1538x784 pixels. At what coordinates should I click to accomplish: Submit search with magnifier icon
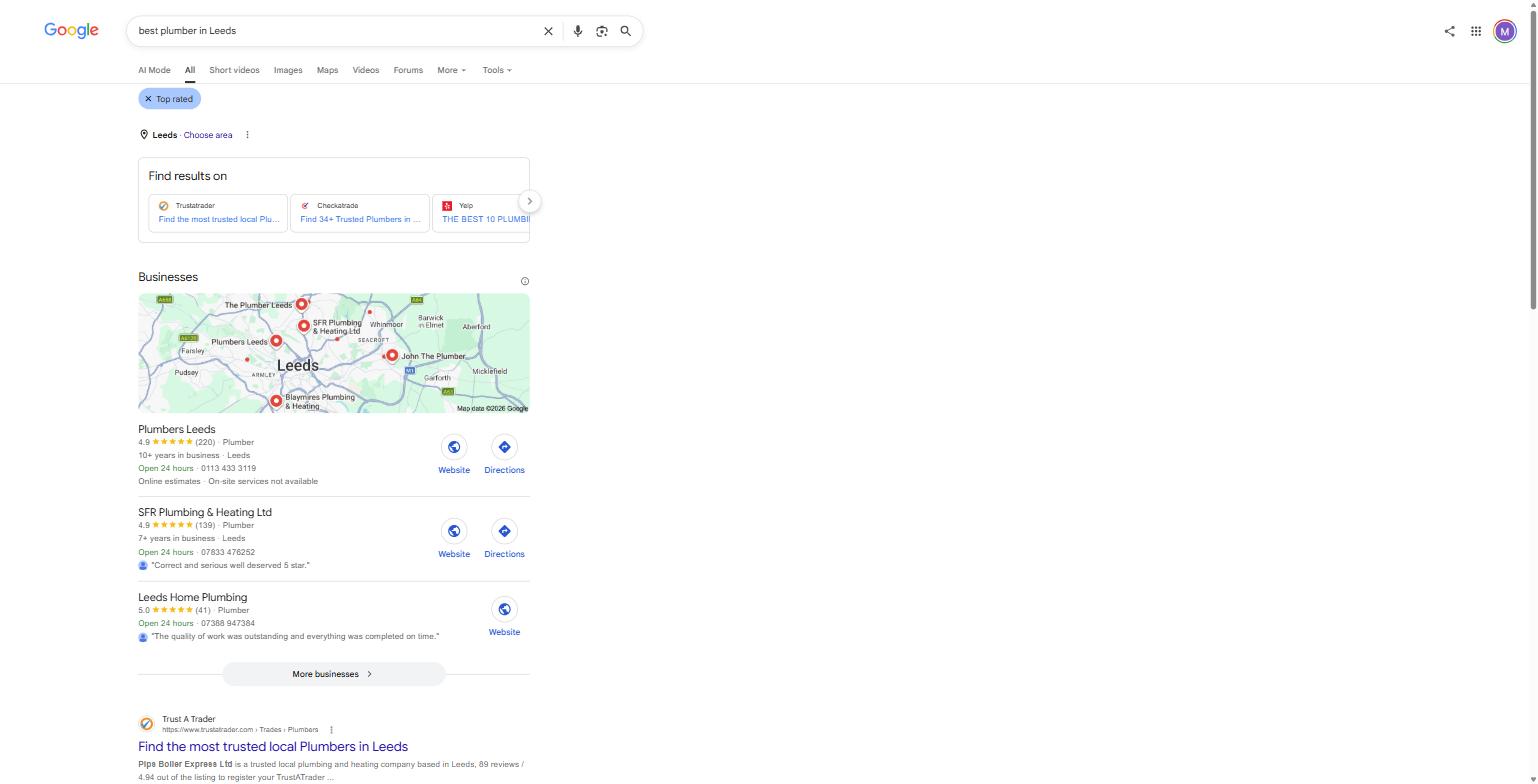click(x=626, y=31)
